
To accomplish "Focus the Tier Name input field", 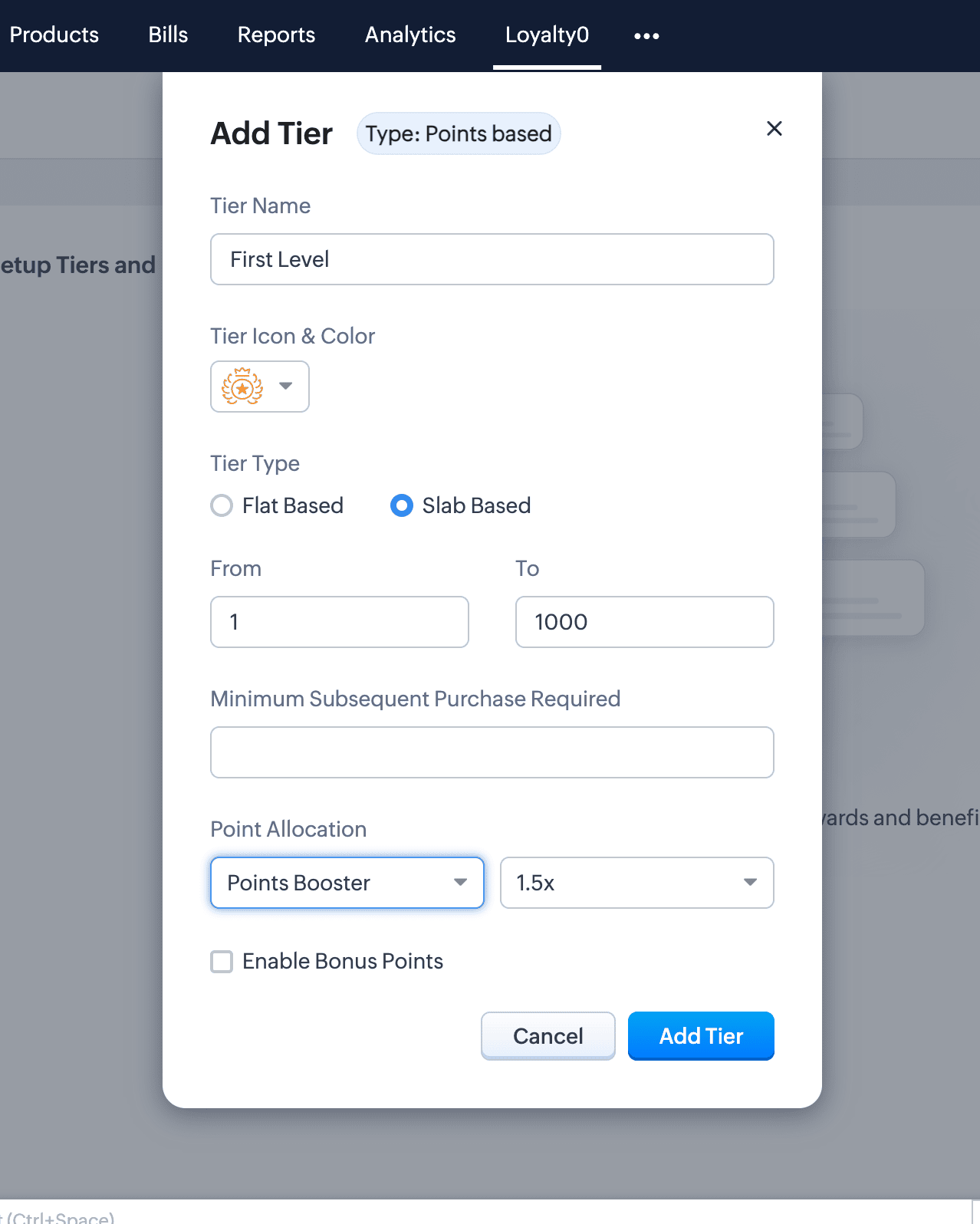I will pyautogui.click(x=492, y=259).
